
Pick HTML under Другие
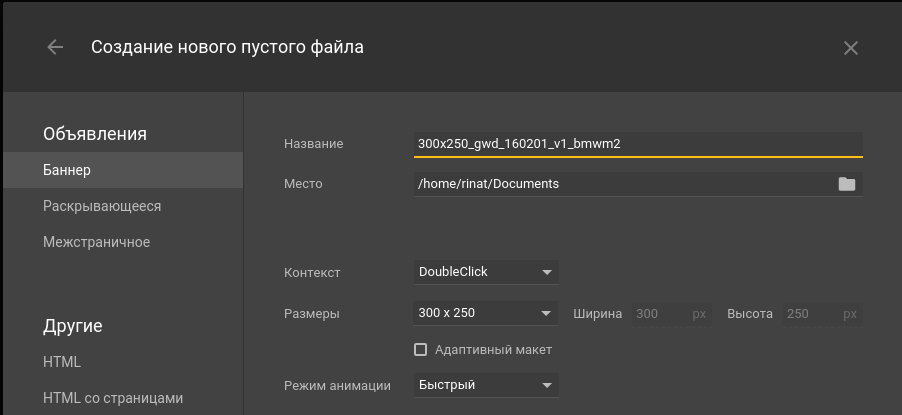[62, 362]
